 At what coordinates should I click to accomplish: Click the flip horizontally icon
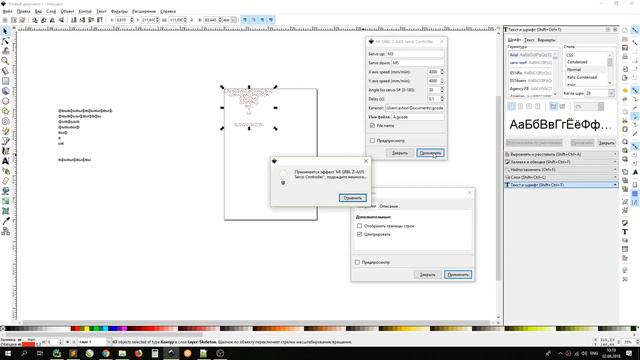pos(52,20)
